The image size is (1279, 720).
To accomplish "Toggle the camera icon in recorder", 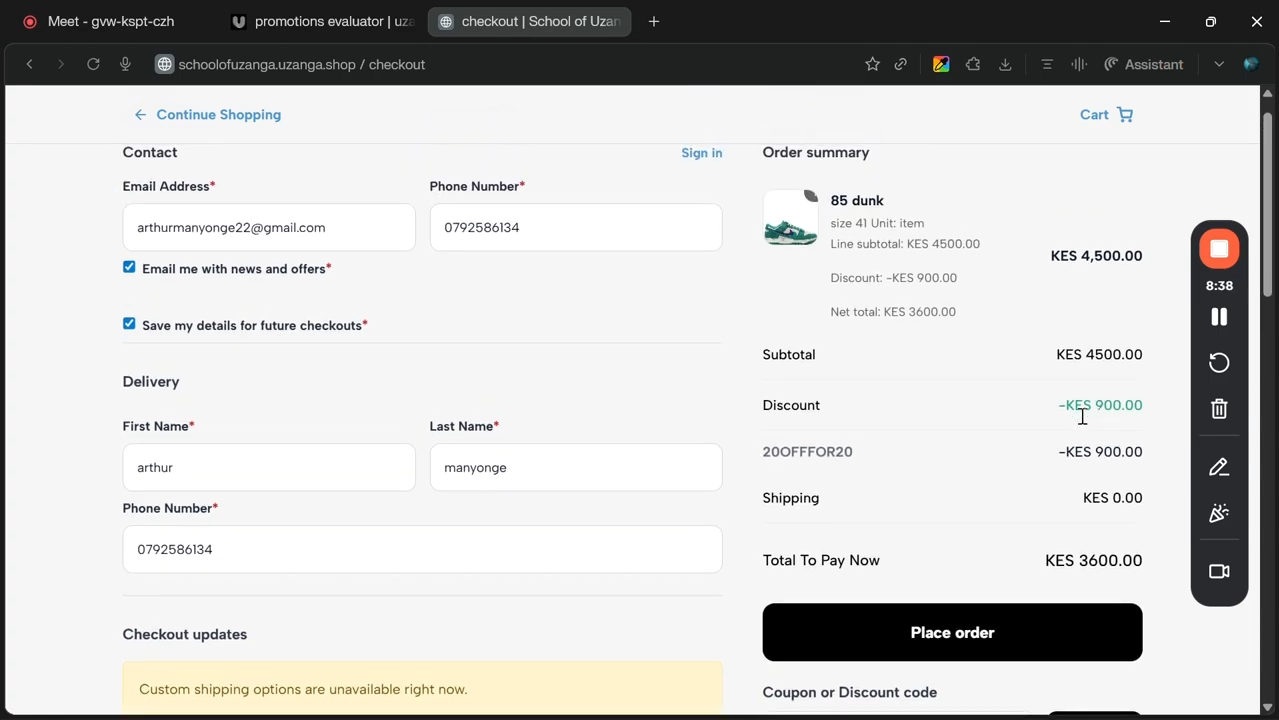I will point(1219,572).
